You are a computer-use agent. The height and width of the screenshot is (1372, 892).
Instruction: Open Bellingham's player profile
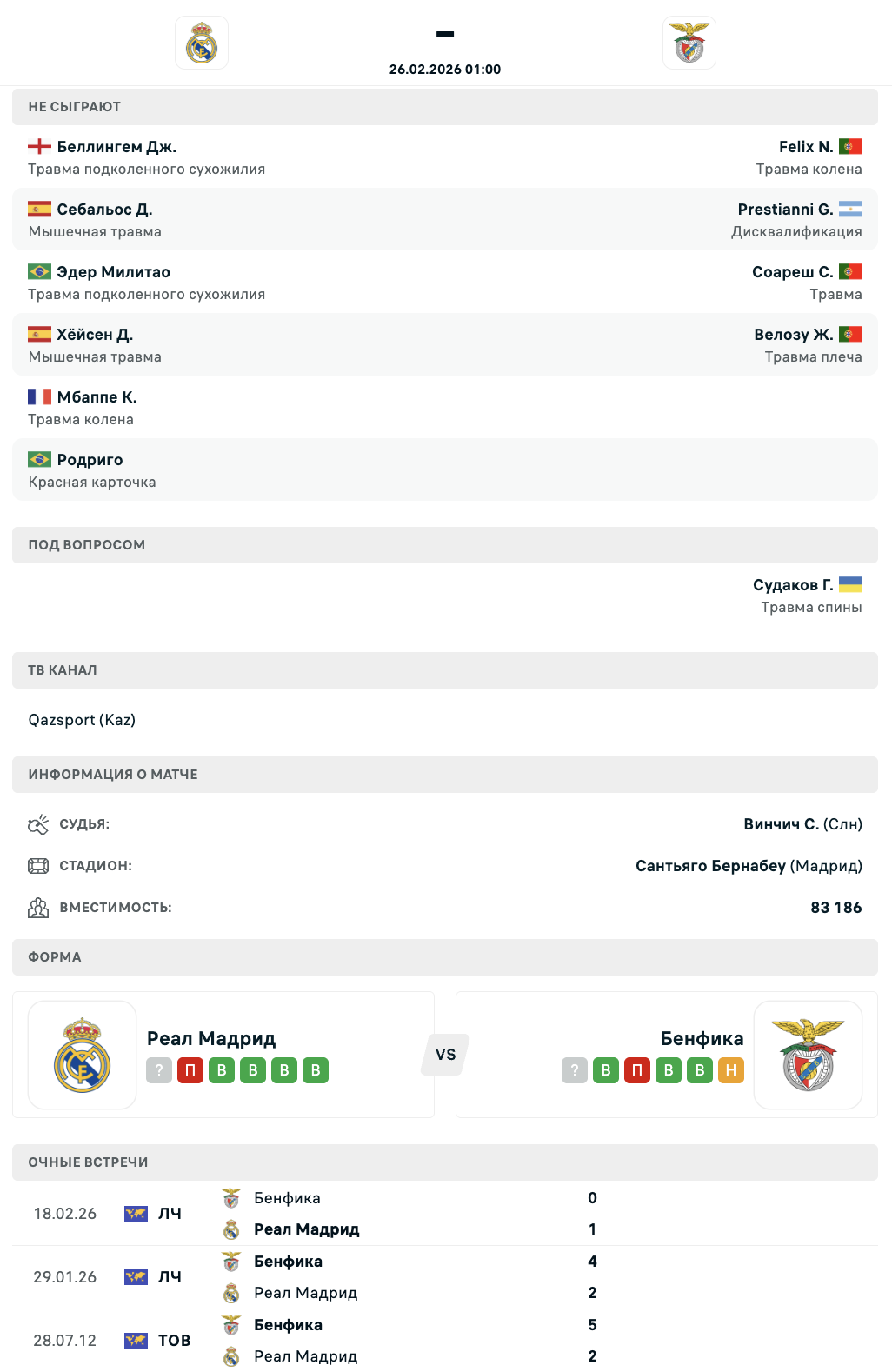[x=116, y=147]
